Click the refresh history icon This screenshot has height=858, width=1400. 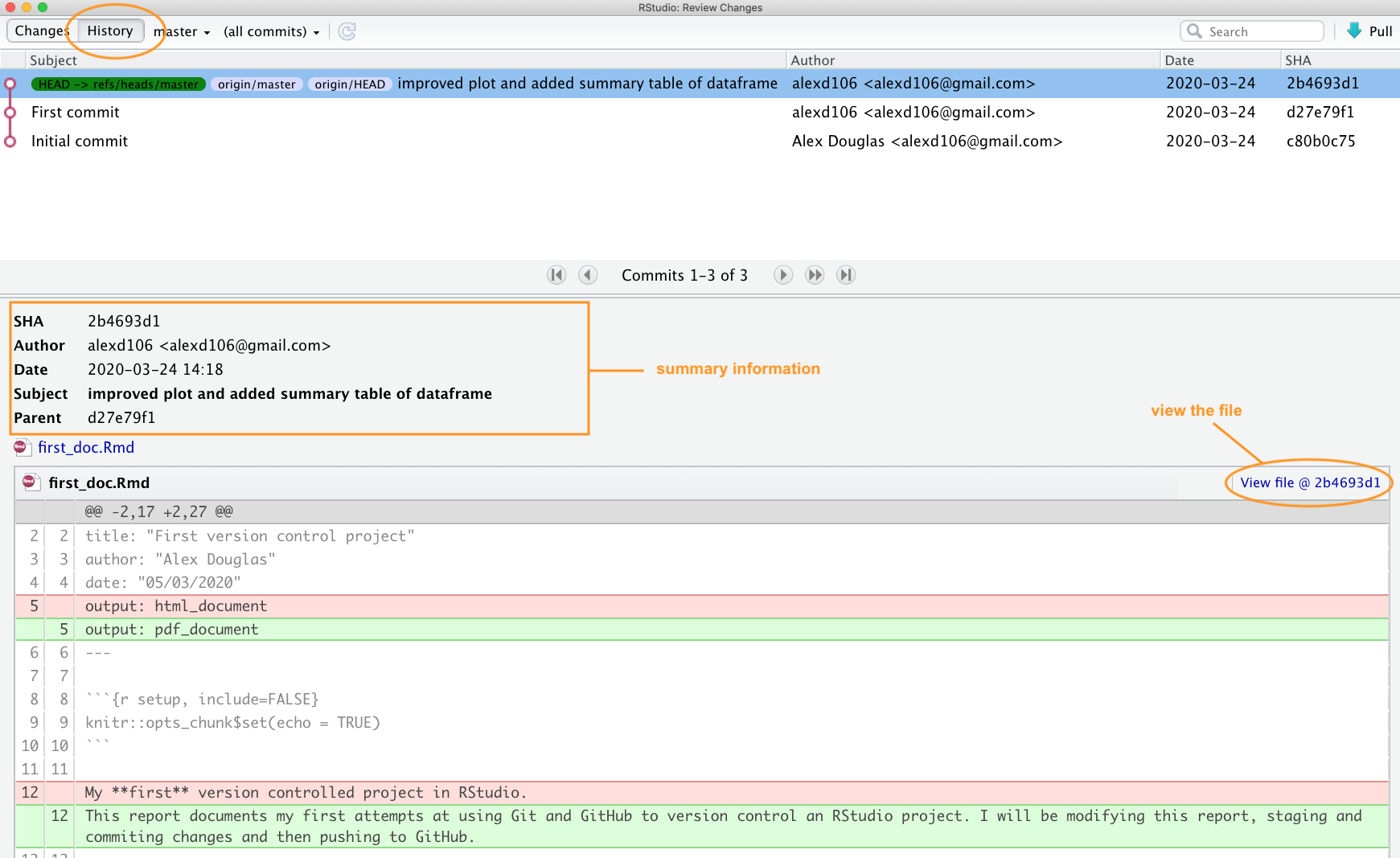(347, 31)
